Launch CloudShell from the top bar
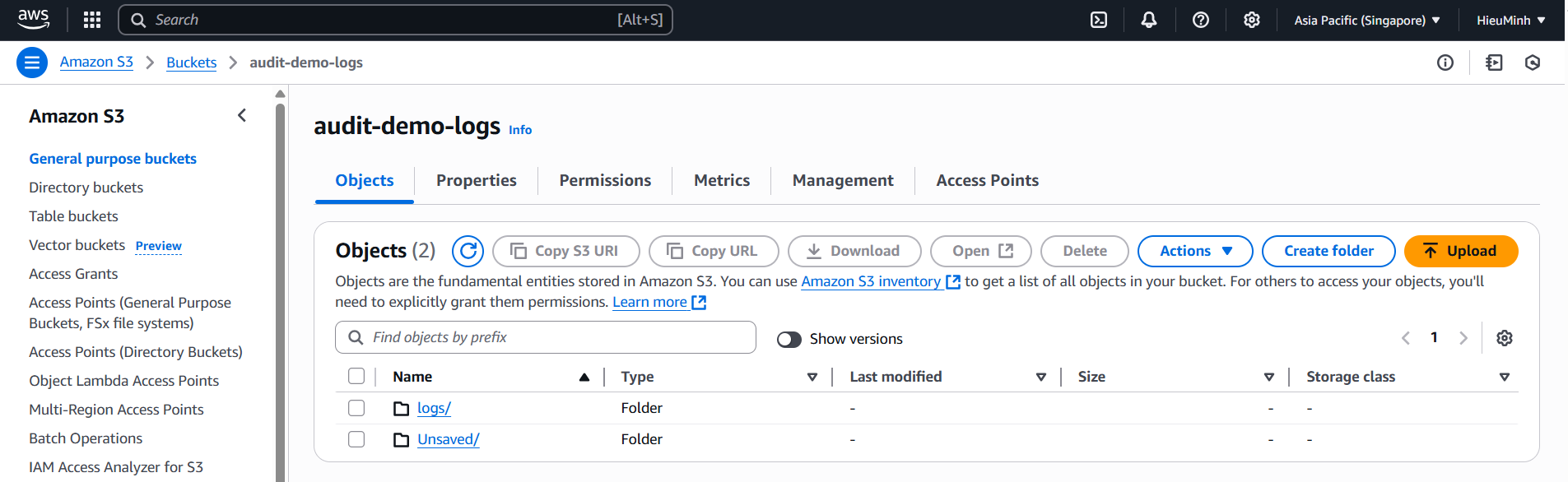Viewport: 1568px width, 482px height. click(x=1099, y=20)
